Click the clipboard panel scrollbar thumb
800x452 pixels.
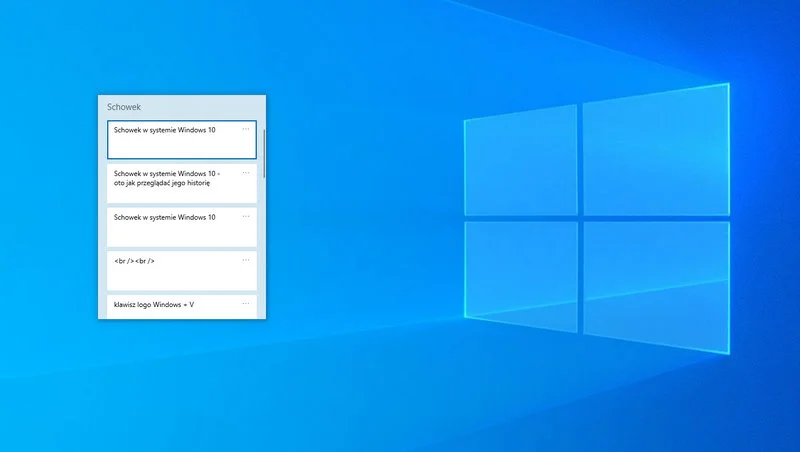tap(264, 154)
